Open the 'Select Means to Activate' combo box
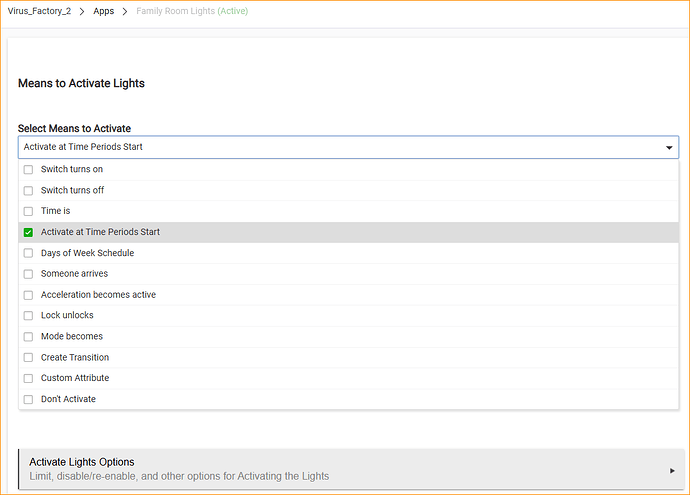Screen dimensions: 690x495 (x=340, y=148)
